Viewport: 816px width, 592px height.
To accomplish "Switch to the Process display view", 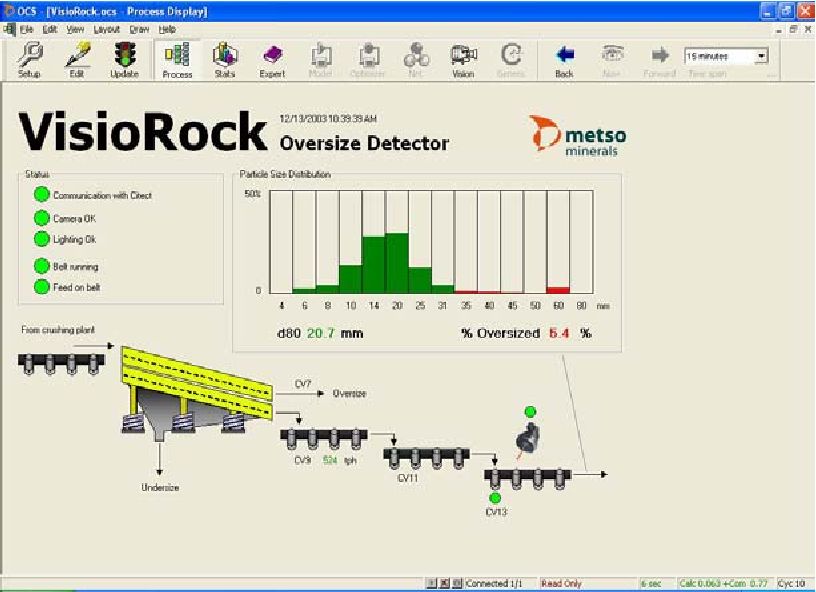I will point(177,60).
